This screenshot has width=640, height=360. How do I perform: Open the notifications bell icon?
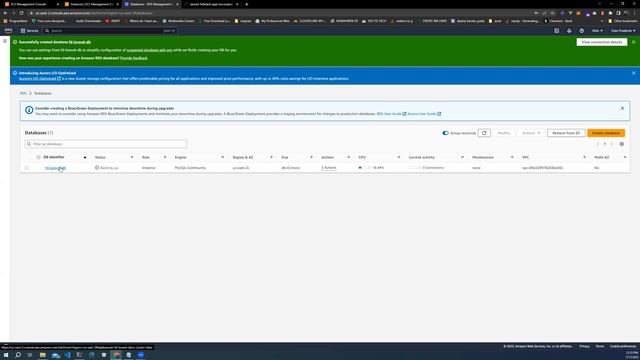(x=569, y=31)
